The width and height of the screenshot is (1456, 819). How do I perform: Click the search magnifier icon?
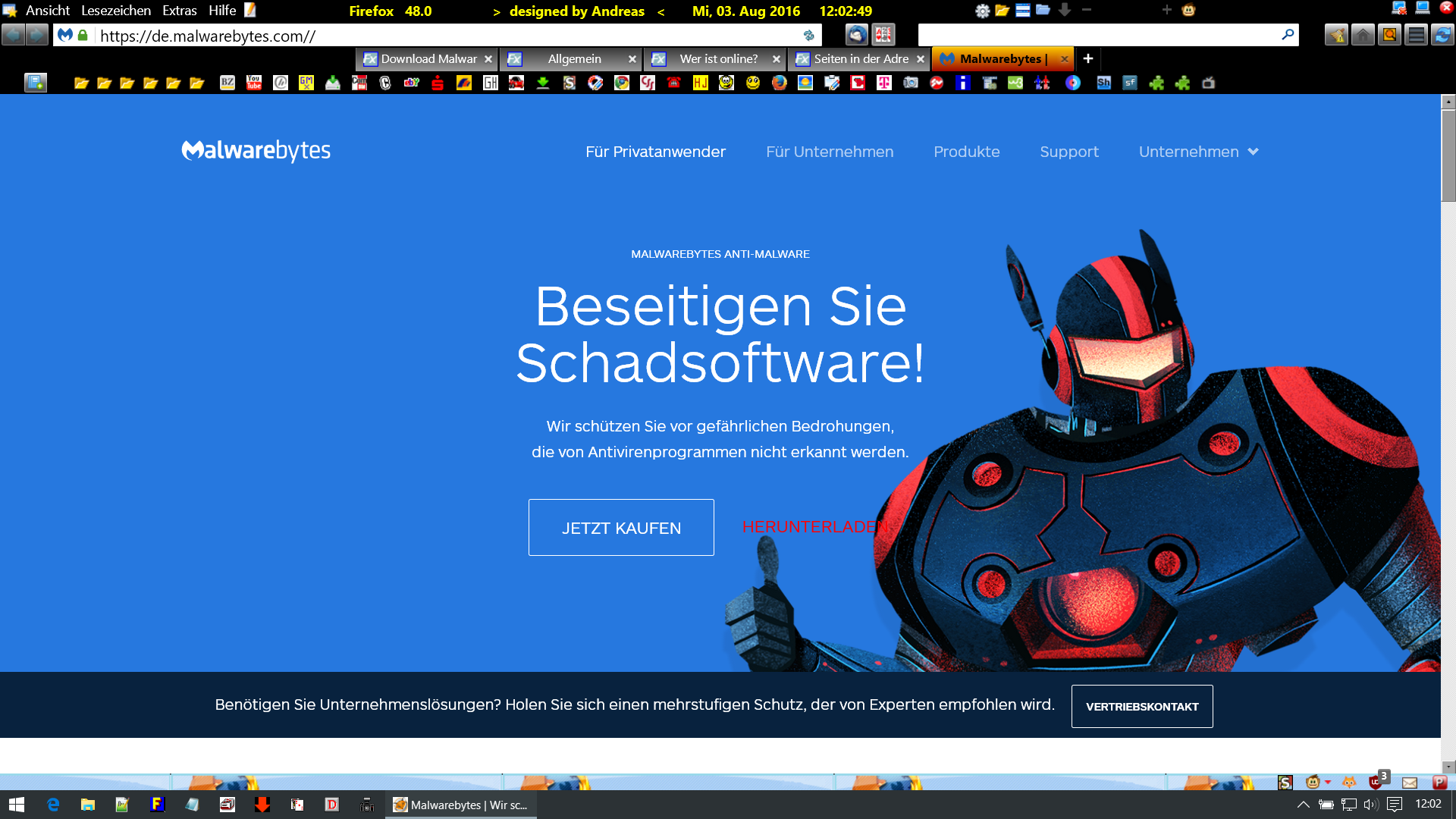point(1287,35)
